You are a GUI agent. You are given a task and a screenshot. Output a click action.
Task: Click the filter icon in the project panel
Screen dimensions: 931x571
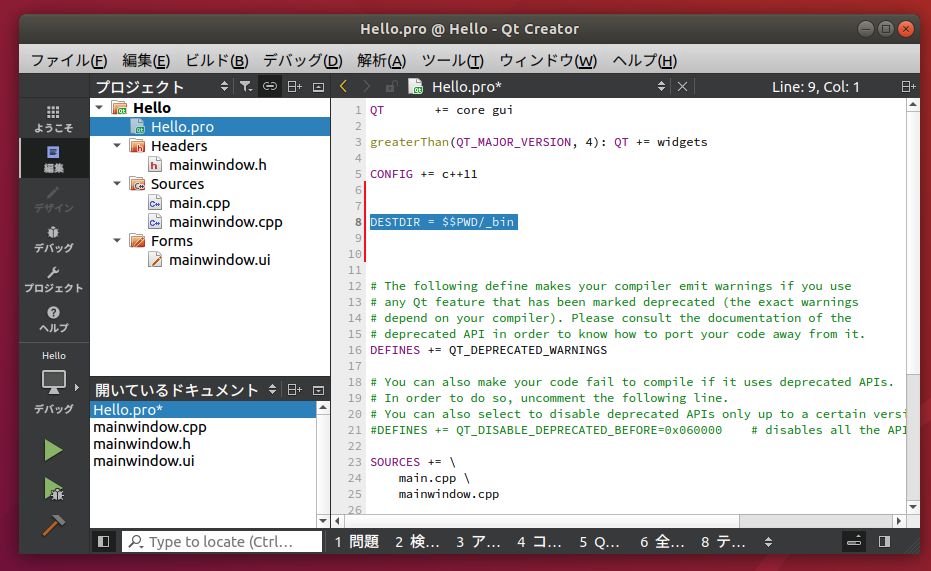pos(245,87)
